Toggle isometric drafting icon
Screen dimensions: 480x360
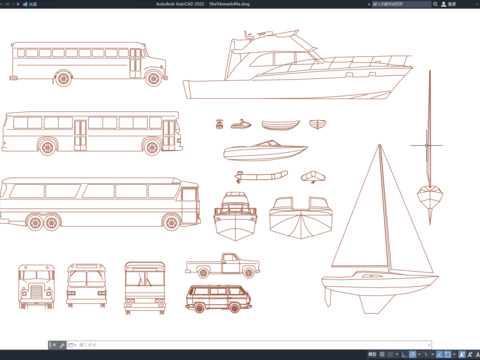click(426, 354)
